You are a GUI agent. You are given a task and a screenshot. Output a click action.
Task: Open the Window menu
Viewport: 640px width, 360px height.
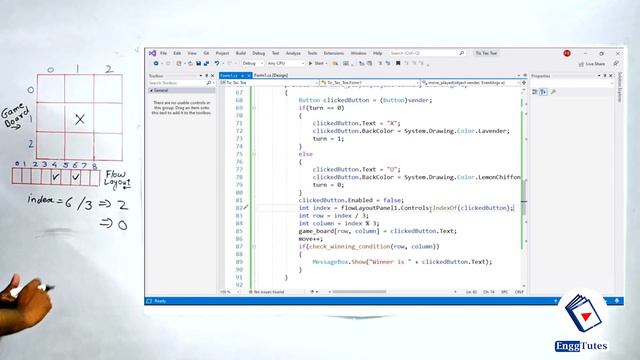point(358,53)
